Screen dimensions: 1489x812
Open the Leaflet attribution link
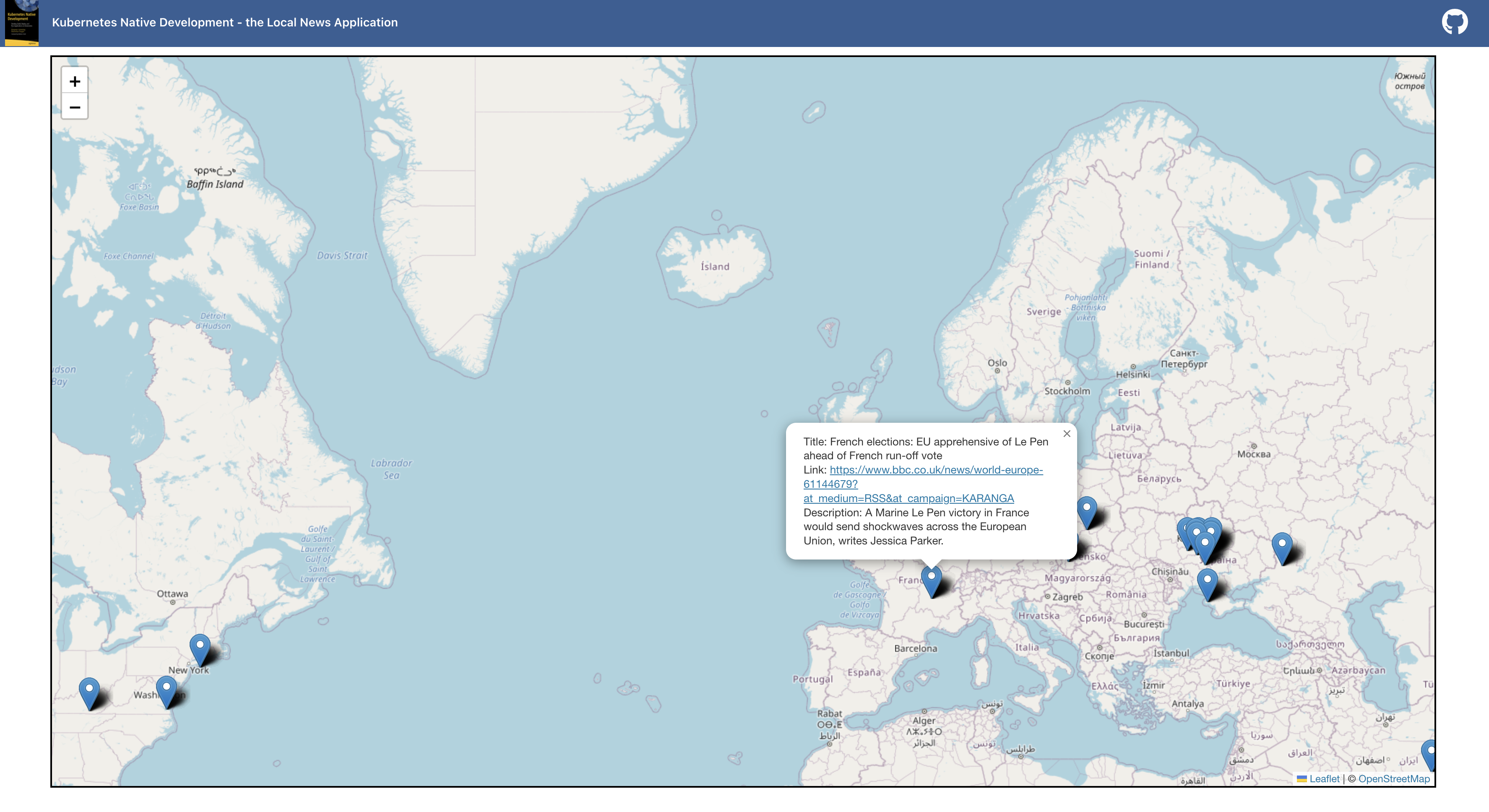(1324, 778)
